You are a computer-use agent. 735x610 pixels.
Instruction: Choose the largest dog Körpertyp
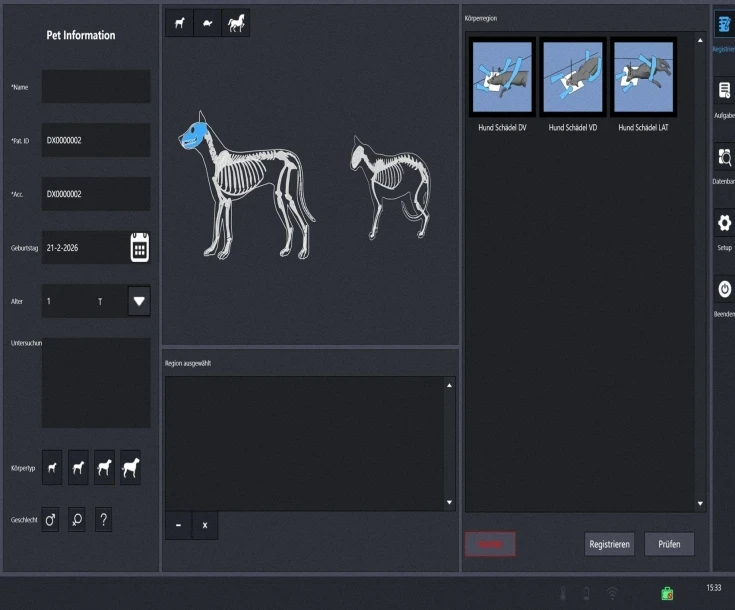[130, 467]
